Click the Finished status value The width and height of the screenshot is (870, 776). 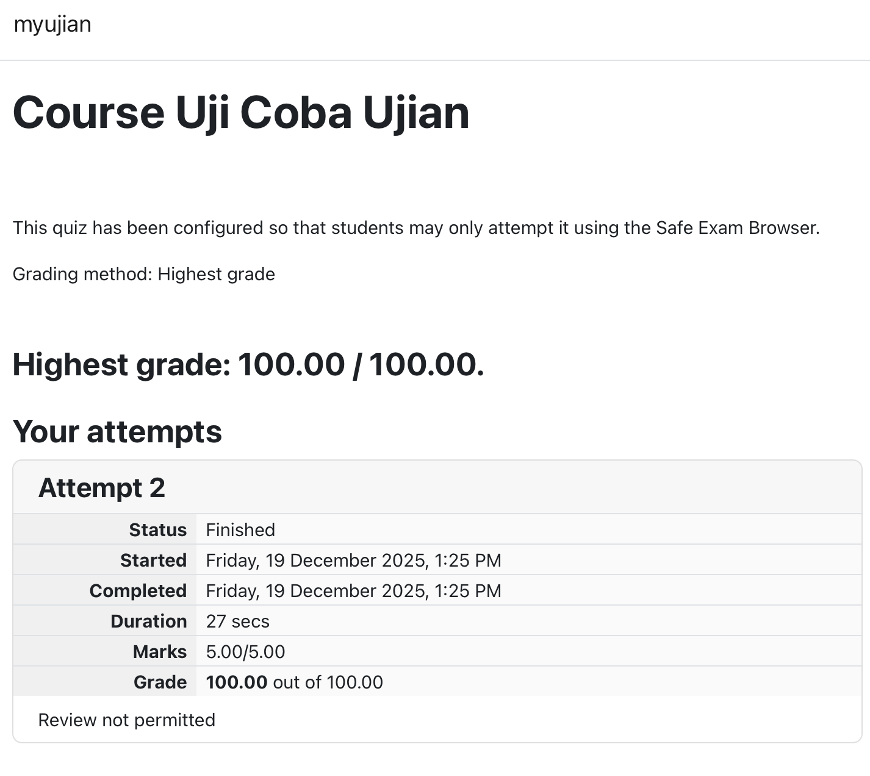[240, 530]
